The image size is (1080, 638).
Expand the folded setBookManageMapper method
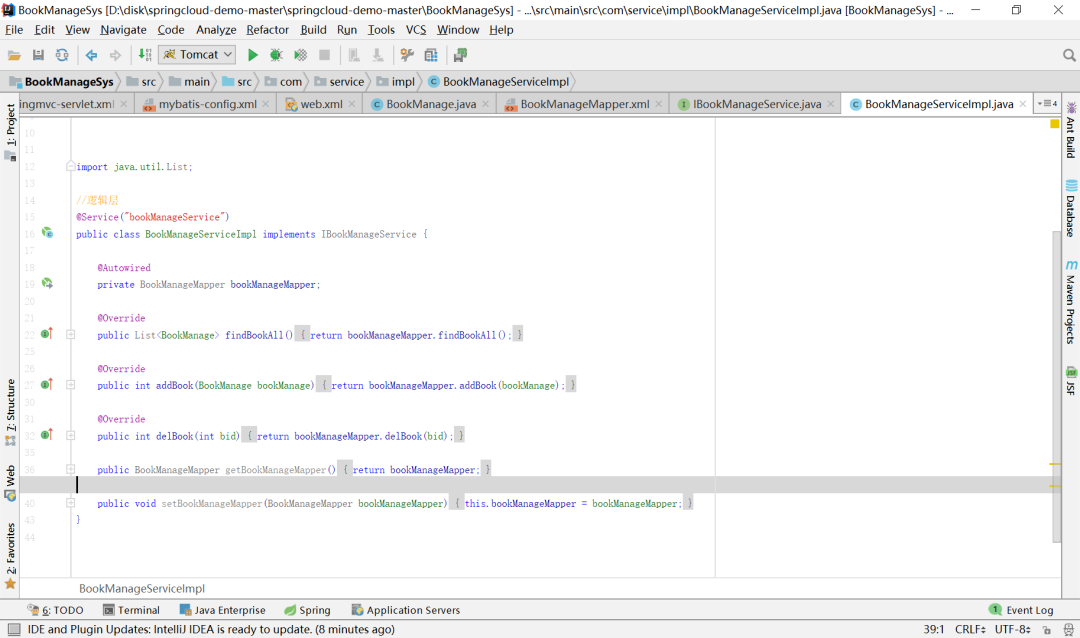(70, 503)
